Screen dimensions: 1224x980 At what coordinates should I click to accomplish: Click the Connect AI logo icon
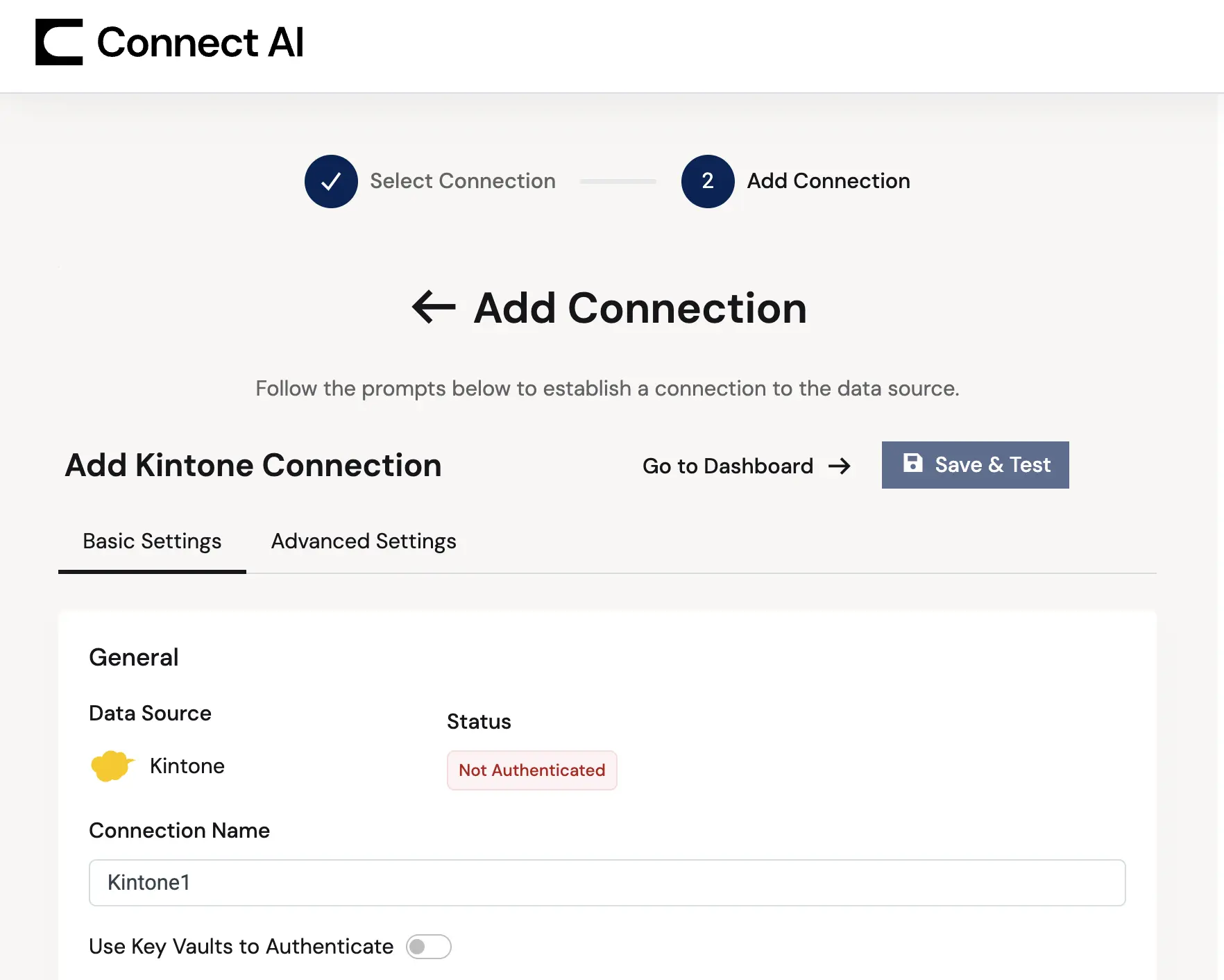click(59, 42)
